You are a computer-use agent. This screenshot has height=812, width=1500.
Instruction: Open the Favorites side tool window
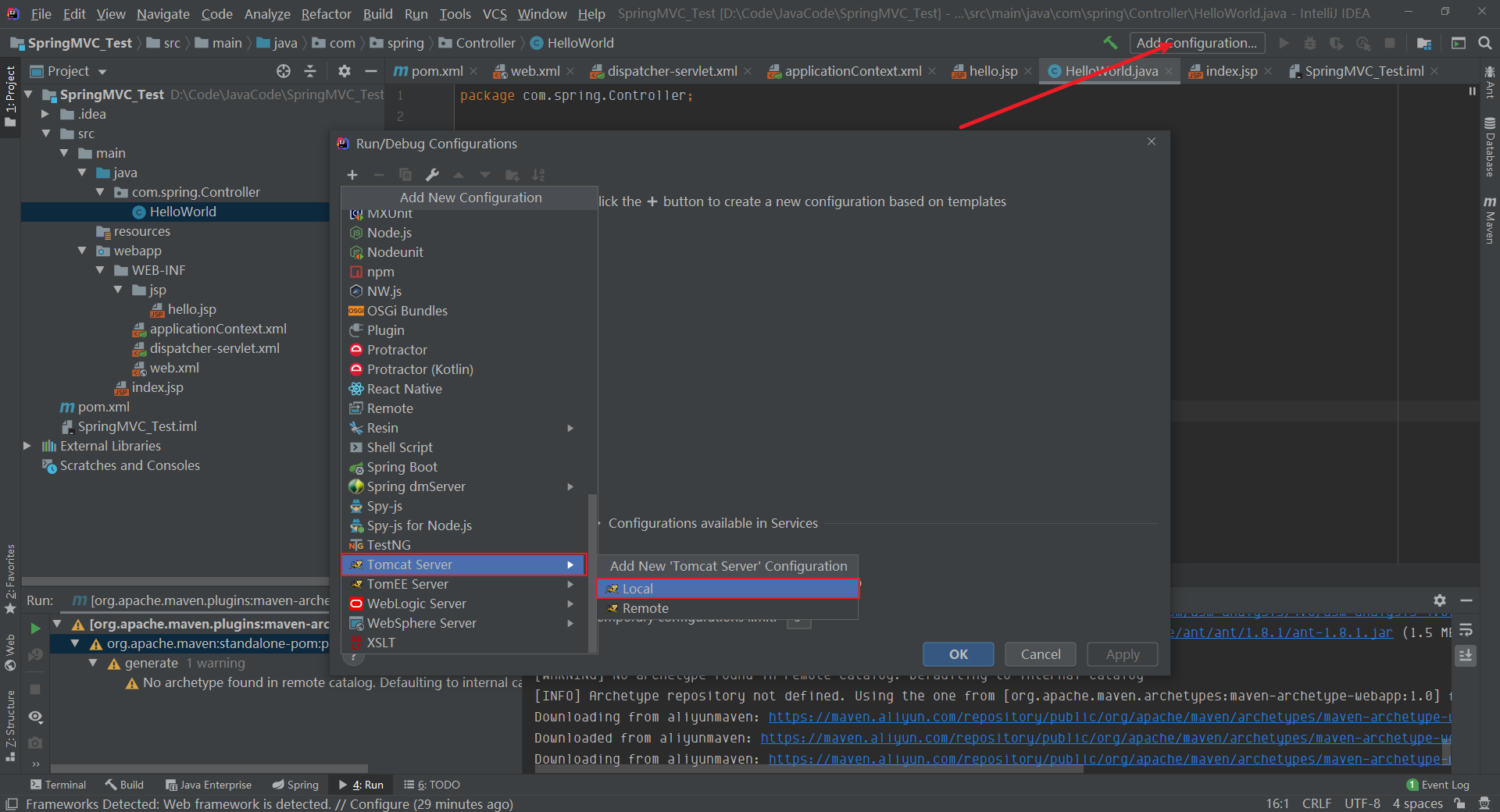[x=10, y=579]
